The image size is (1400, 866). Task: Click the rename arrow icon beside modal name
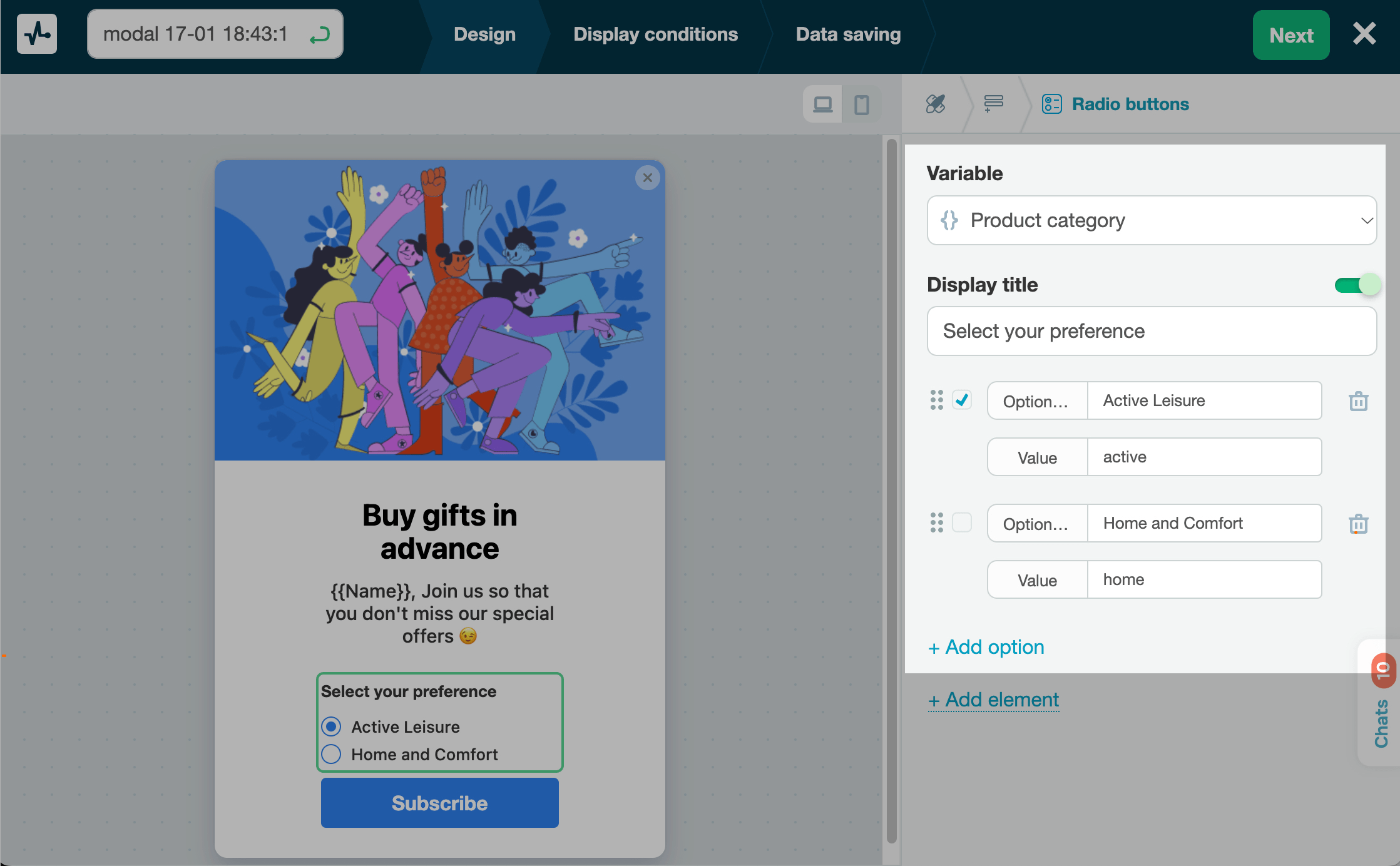(320, 35)
